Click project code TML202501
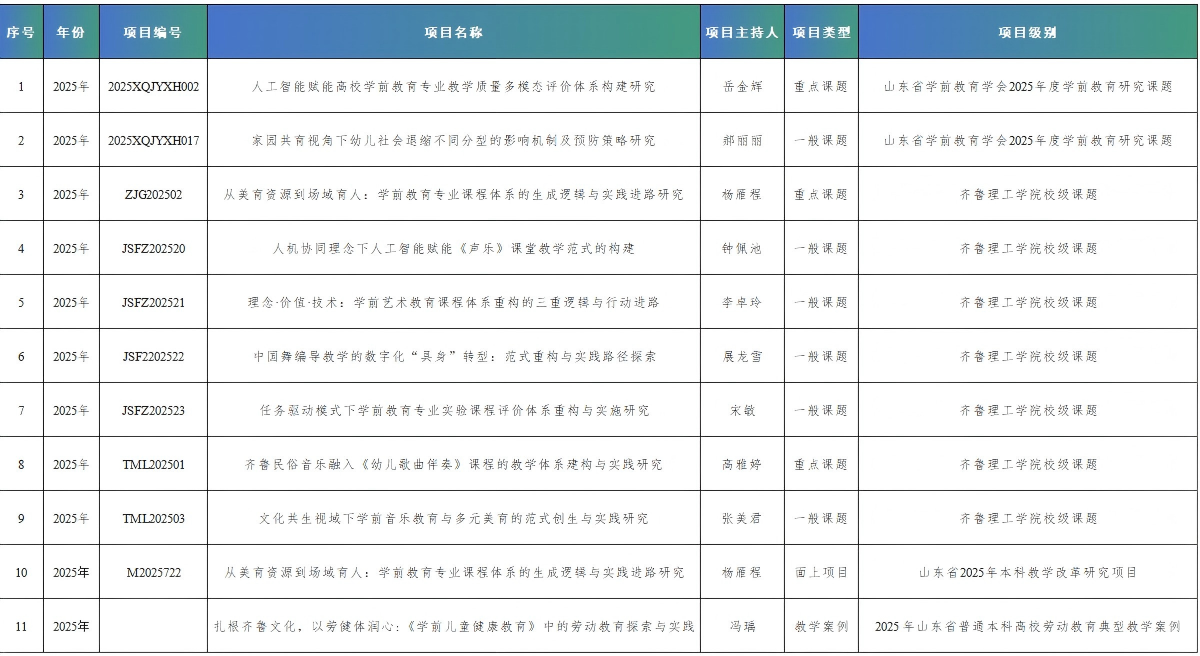 tap(153, 465)
